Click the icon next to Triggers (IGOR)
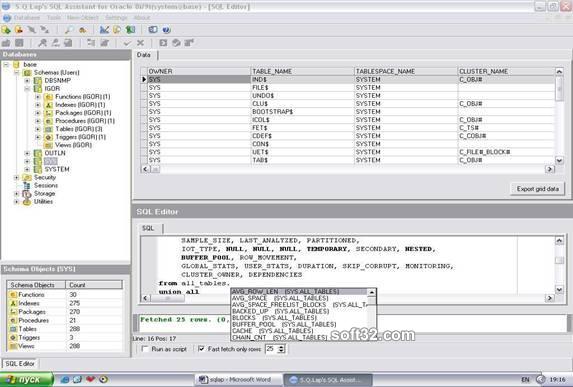573x387 pixels. [x=49, y=137]
